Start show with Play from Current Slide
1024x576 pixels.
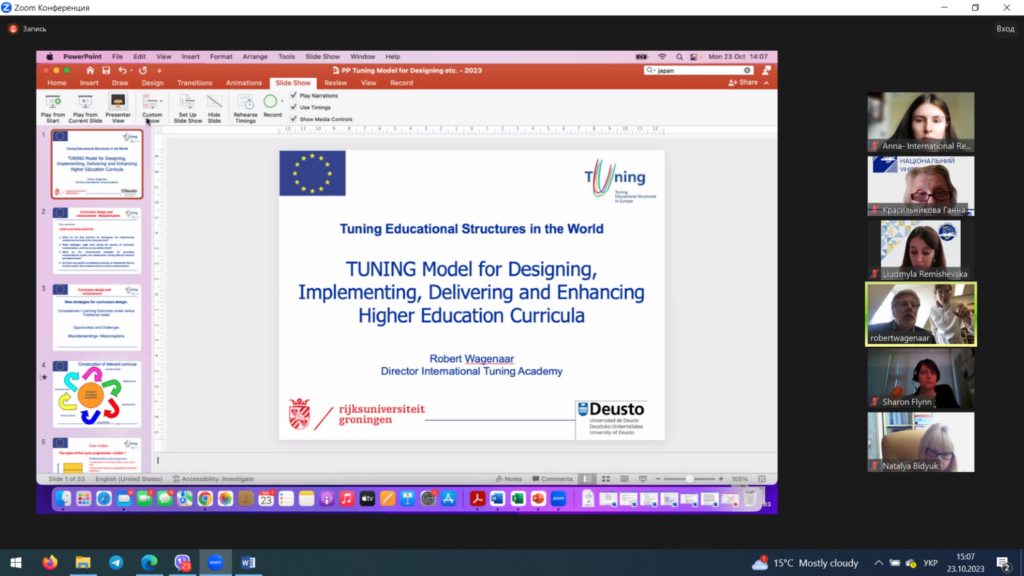(85, 101)
